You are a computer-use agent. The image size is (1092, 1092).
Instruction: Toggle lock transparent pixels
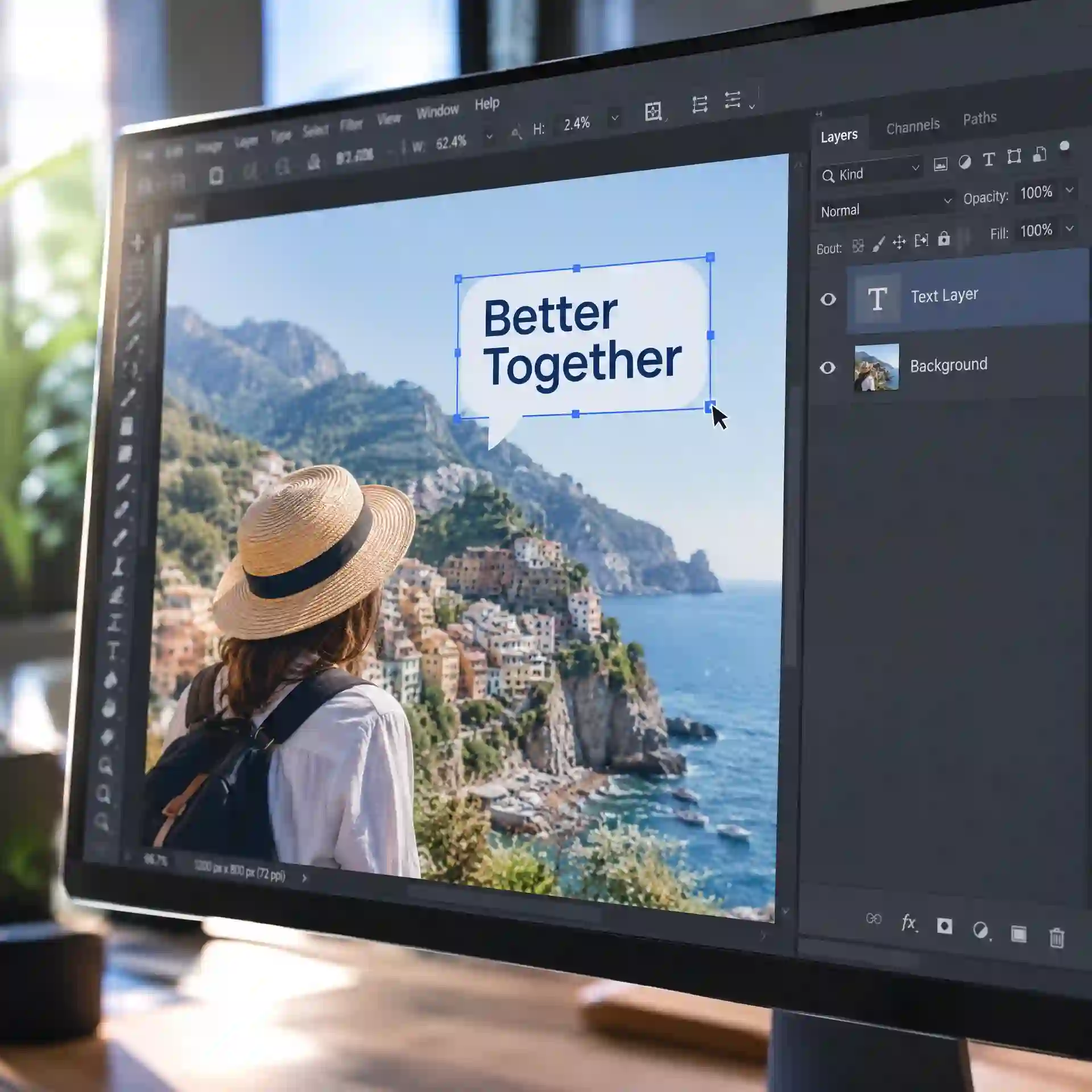point(858,246)
